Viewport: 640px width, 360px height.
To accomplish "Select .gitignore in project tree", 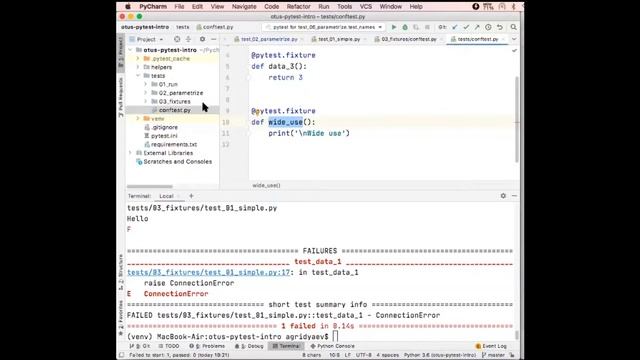I will coord(164,127).
